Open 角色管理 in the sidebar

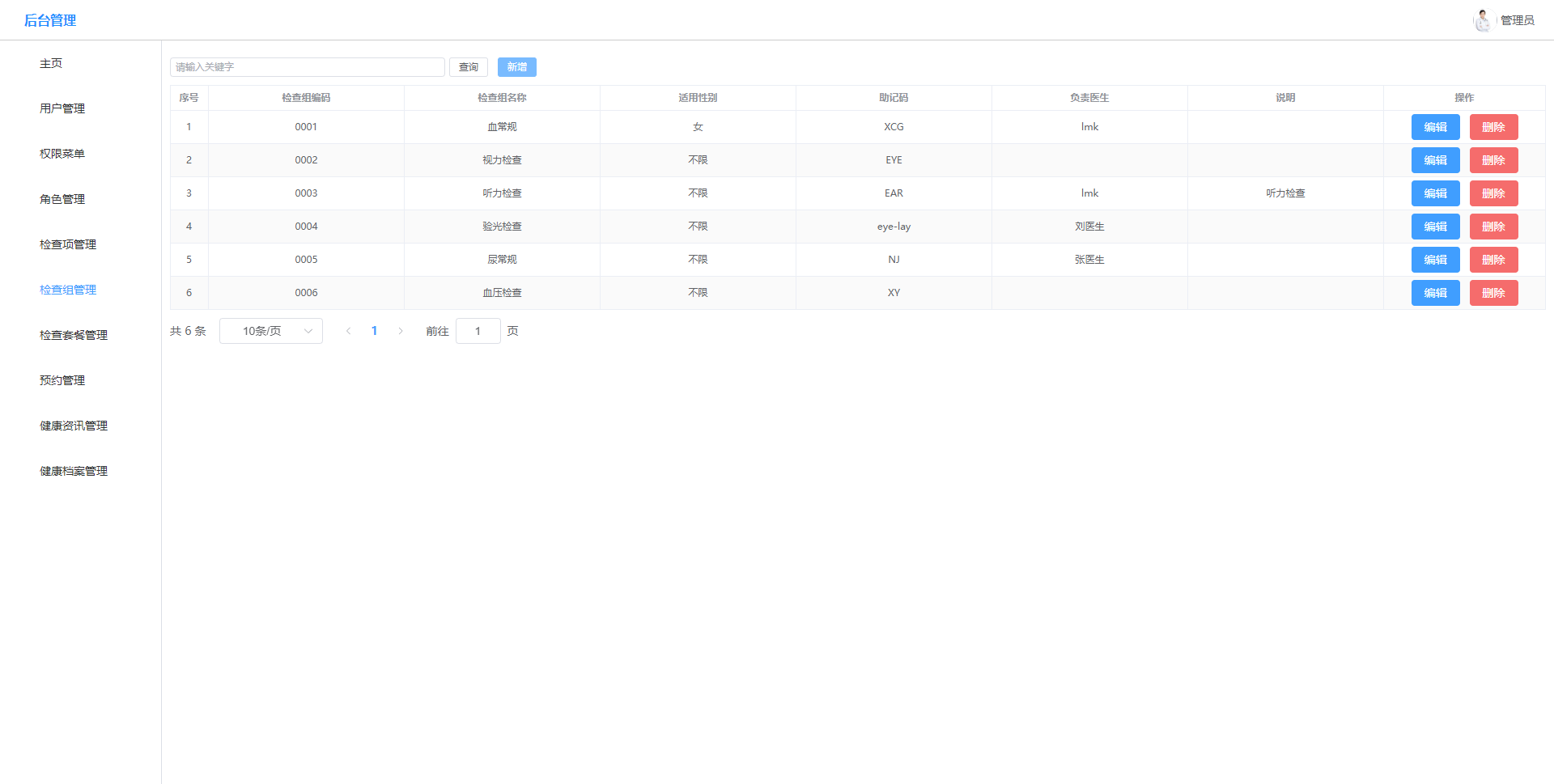coord(62,199)
